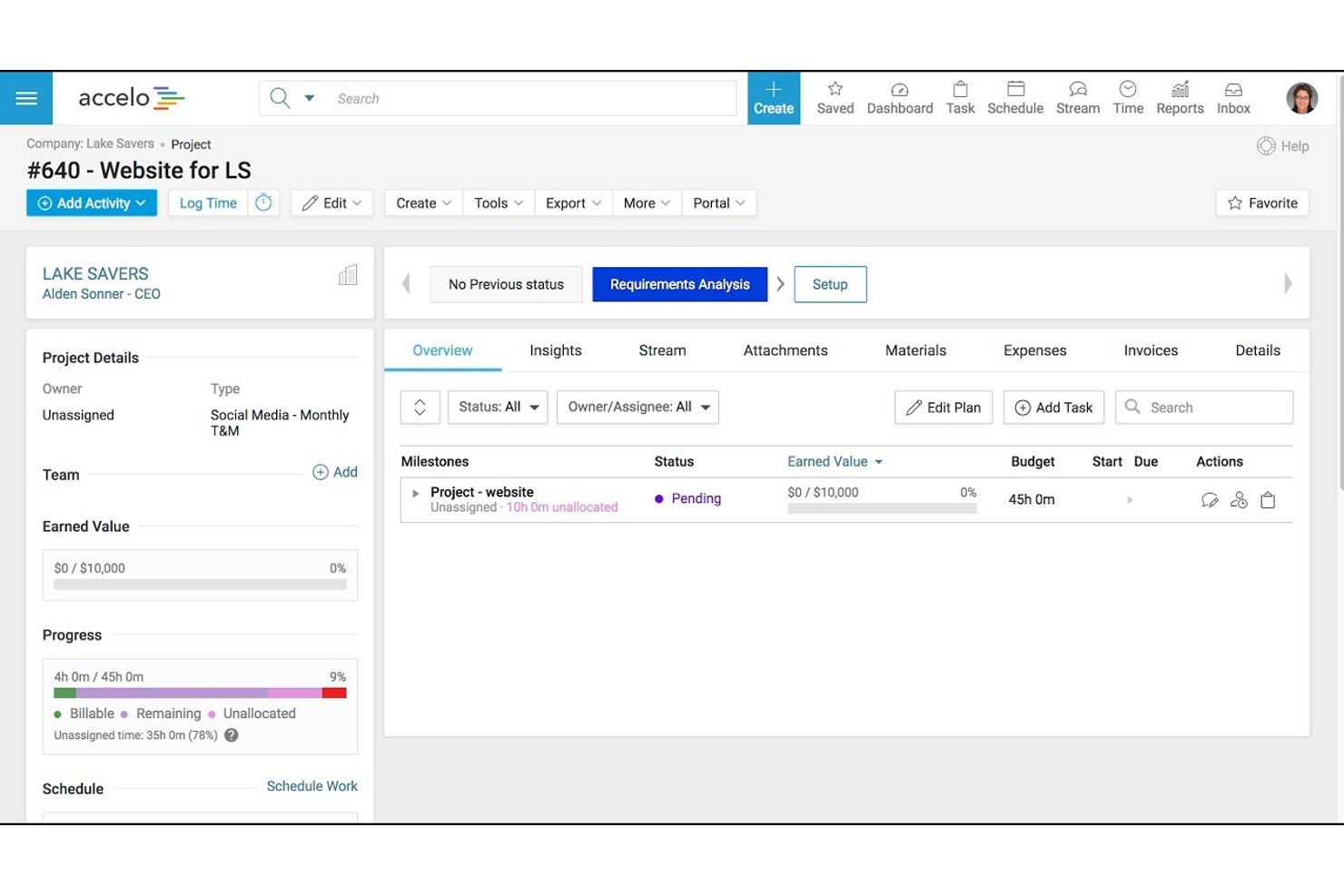Image resolution: width=1344 pixels, height=896 pixels.
Task: Click the Earned Value progress bar in sidebar
Action: tap(200, 585)
